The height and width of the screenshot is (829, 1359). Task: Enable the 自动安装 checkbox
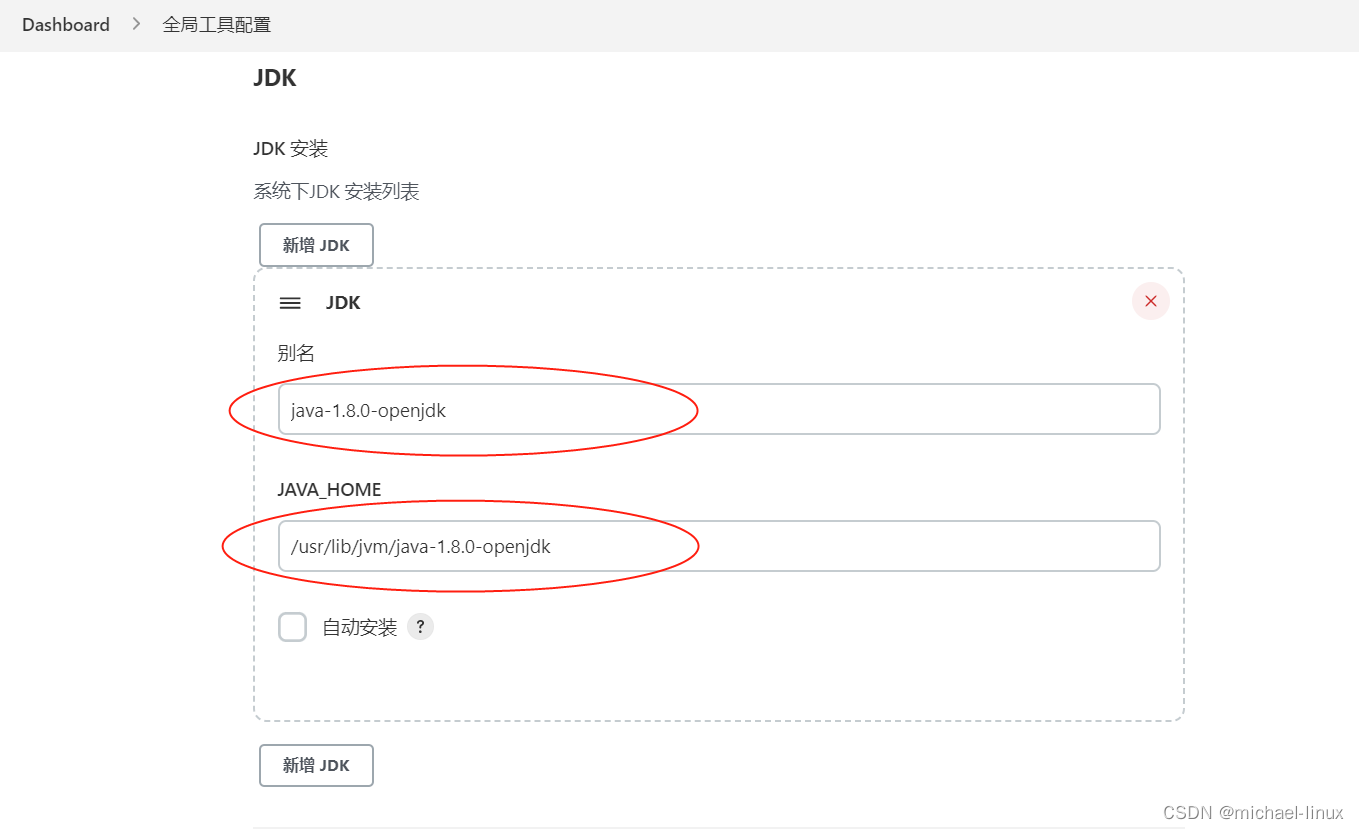tap(293, 627)
